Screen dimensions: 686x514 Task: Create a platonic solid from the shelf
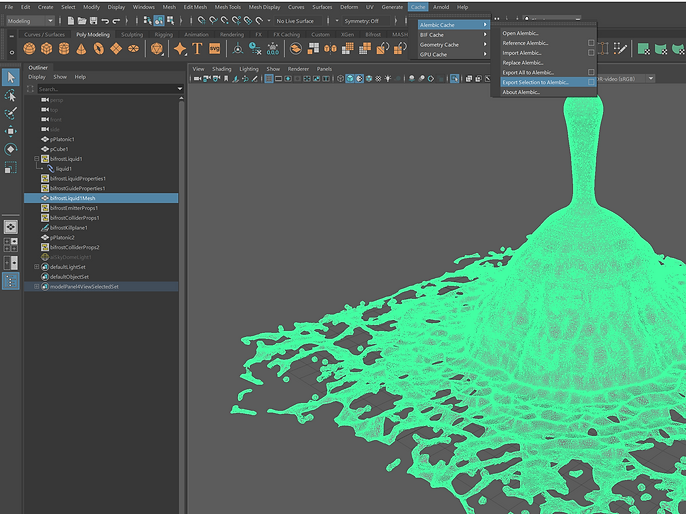tap(157, 49)
